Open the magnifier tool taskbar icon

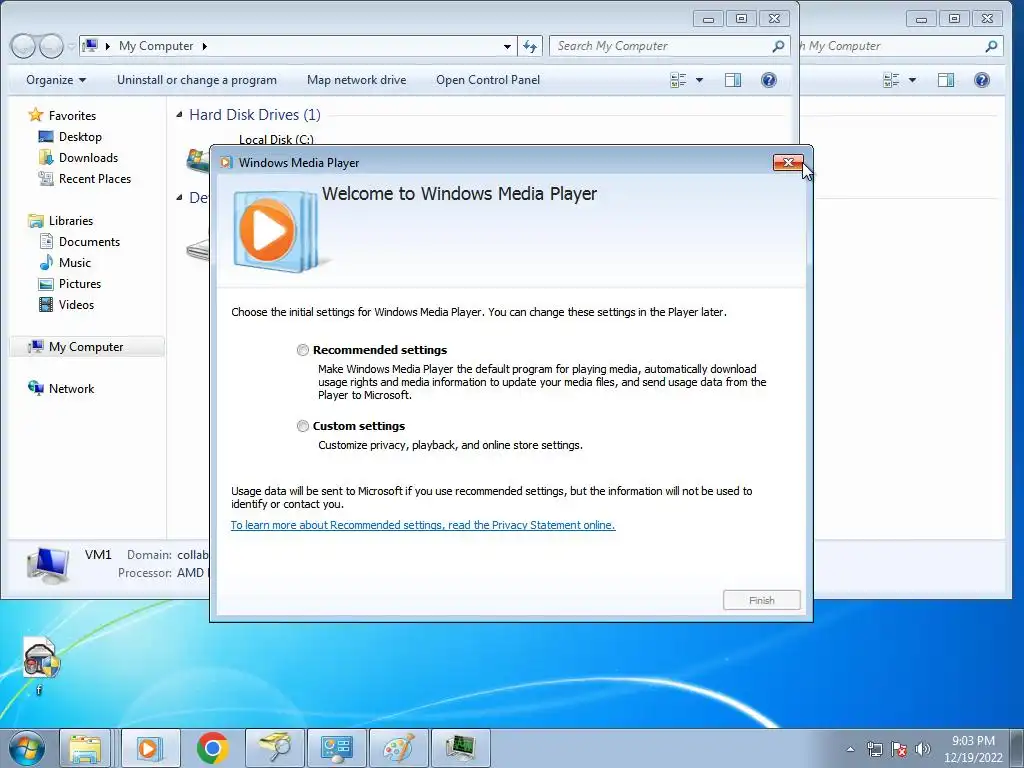point(275,748)
